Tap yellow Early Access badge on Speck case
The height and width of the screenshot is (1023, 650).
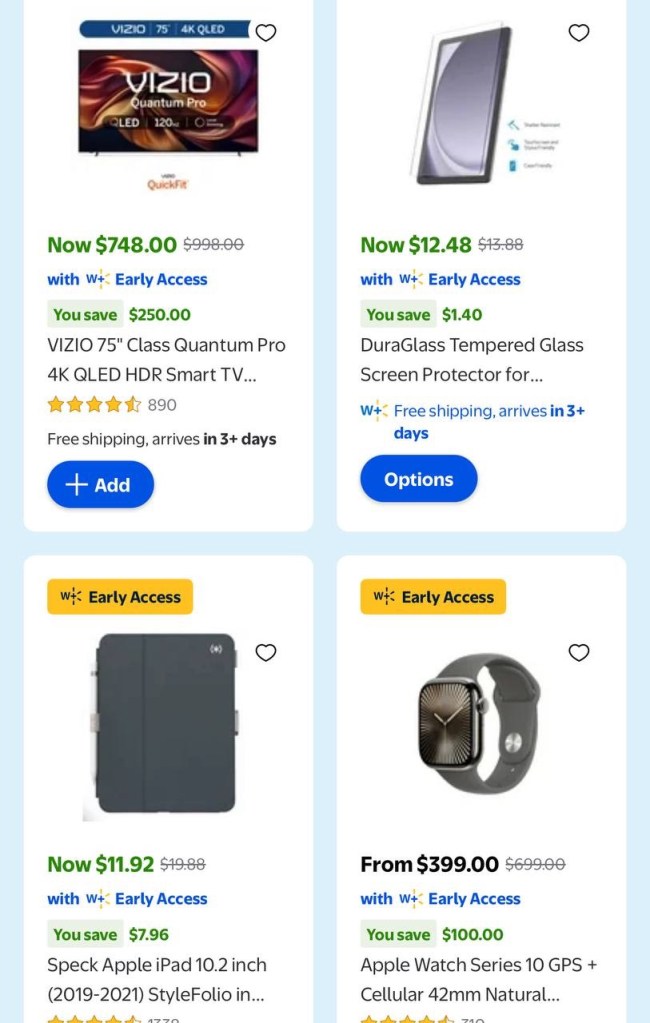pyautogui.click(x=120, y=597)
